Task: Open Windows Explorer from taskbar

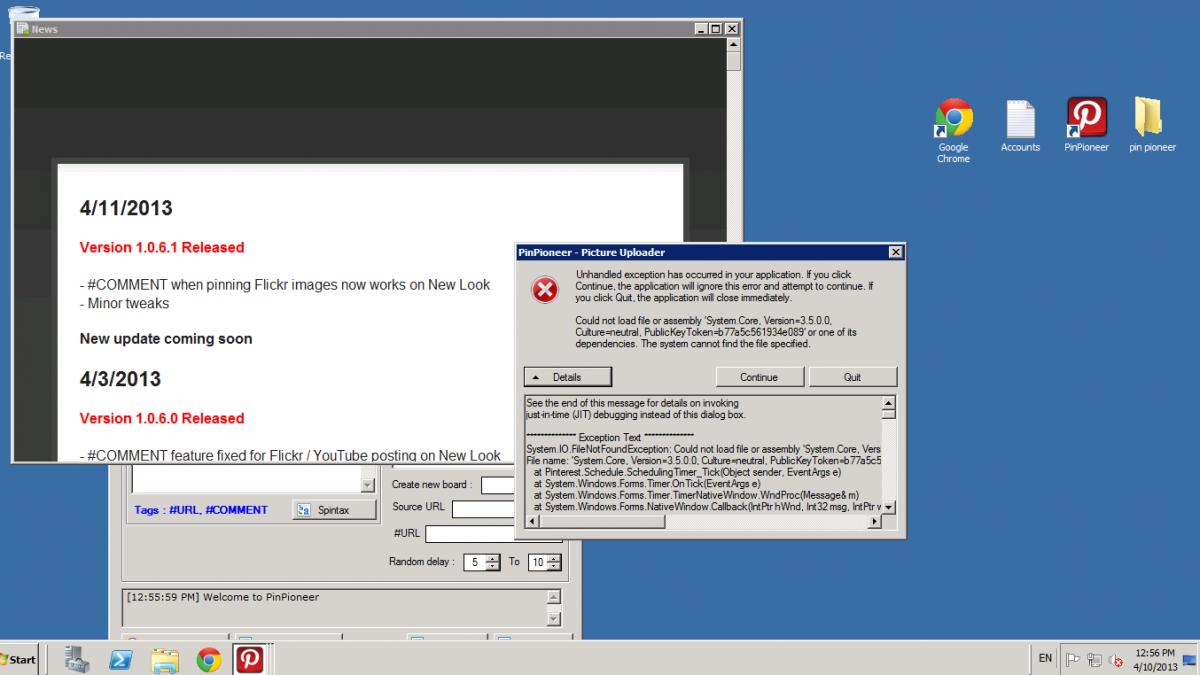Action: click(x=165, y=659)
